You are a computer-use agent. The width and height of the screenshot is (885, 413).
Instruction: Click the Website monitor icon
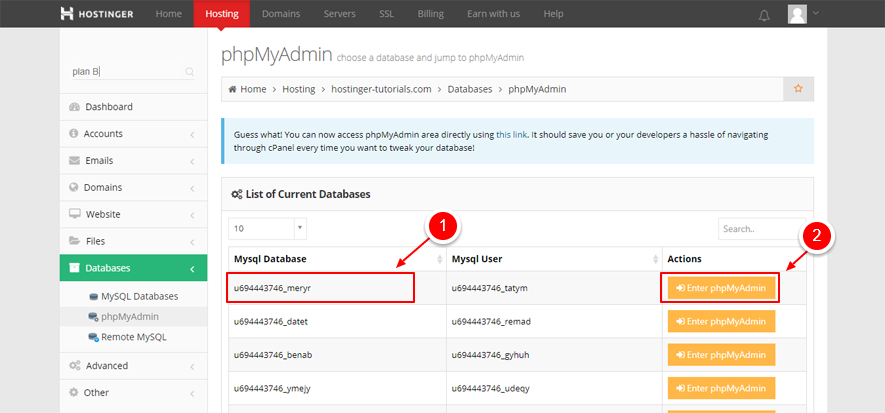point(75,214)
